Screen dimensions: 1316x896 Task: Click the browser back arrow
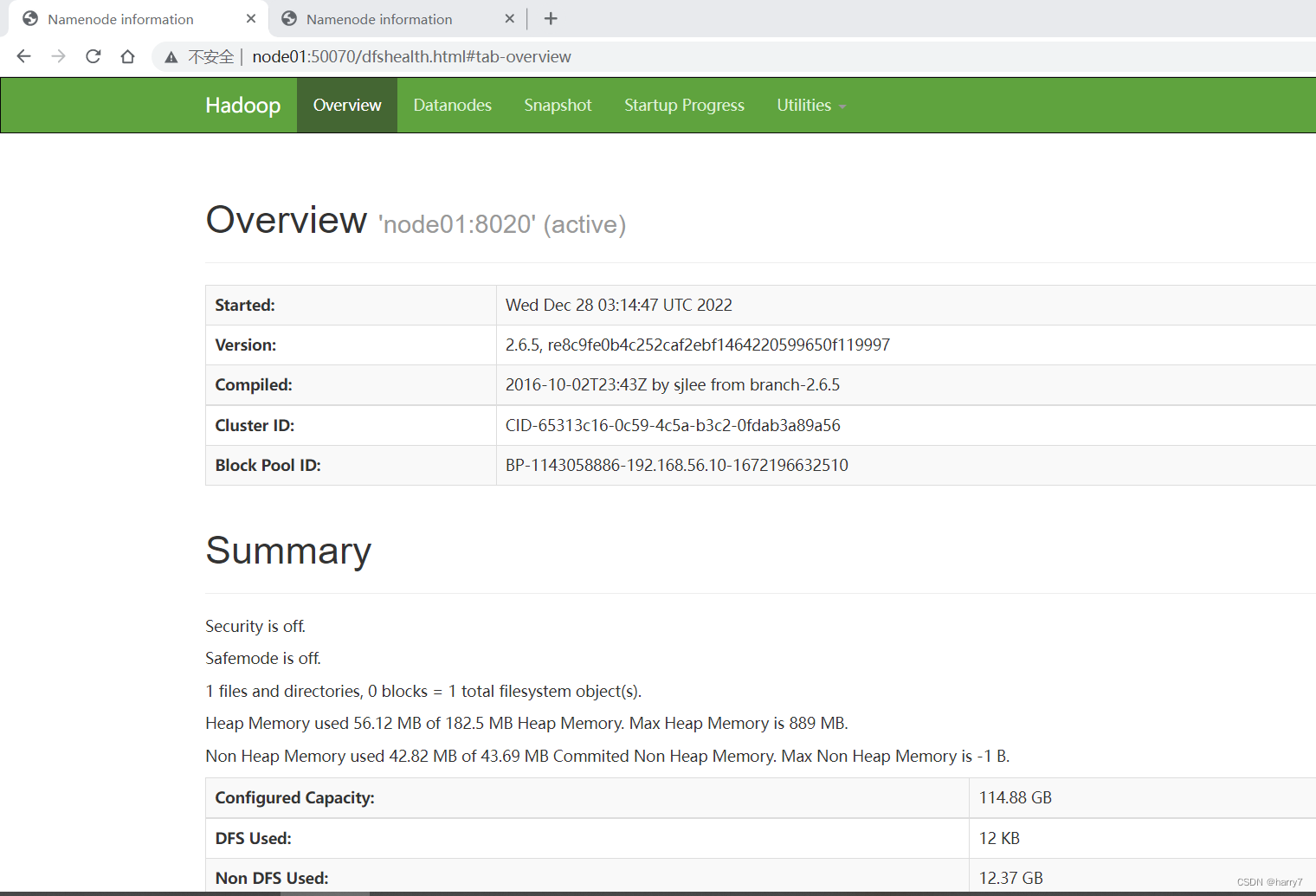(x=23, y=56)
